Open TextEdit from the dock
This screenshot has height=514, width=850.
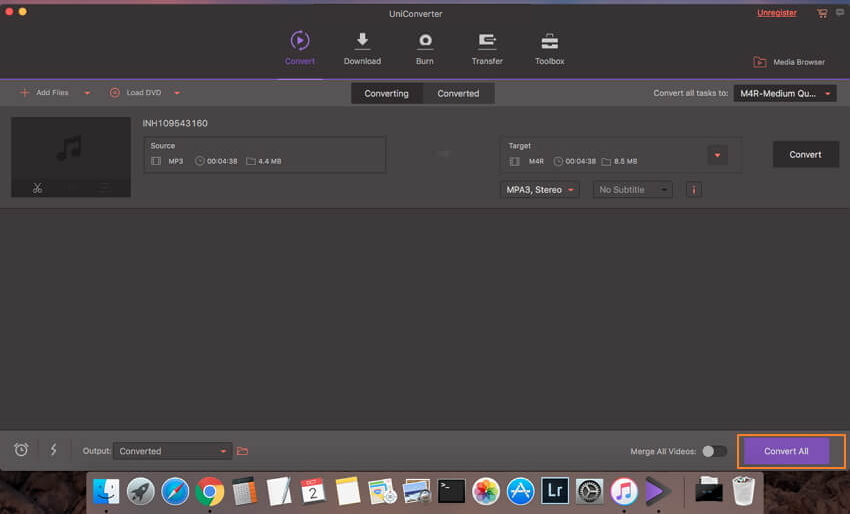279,492
